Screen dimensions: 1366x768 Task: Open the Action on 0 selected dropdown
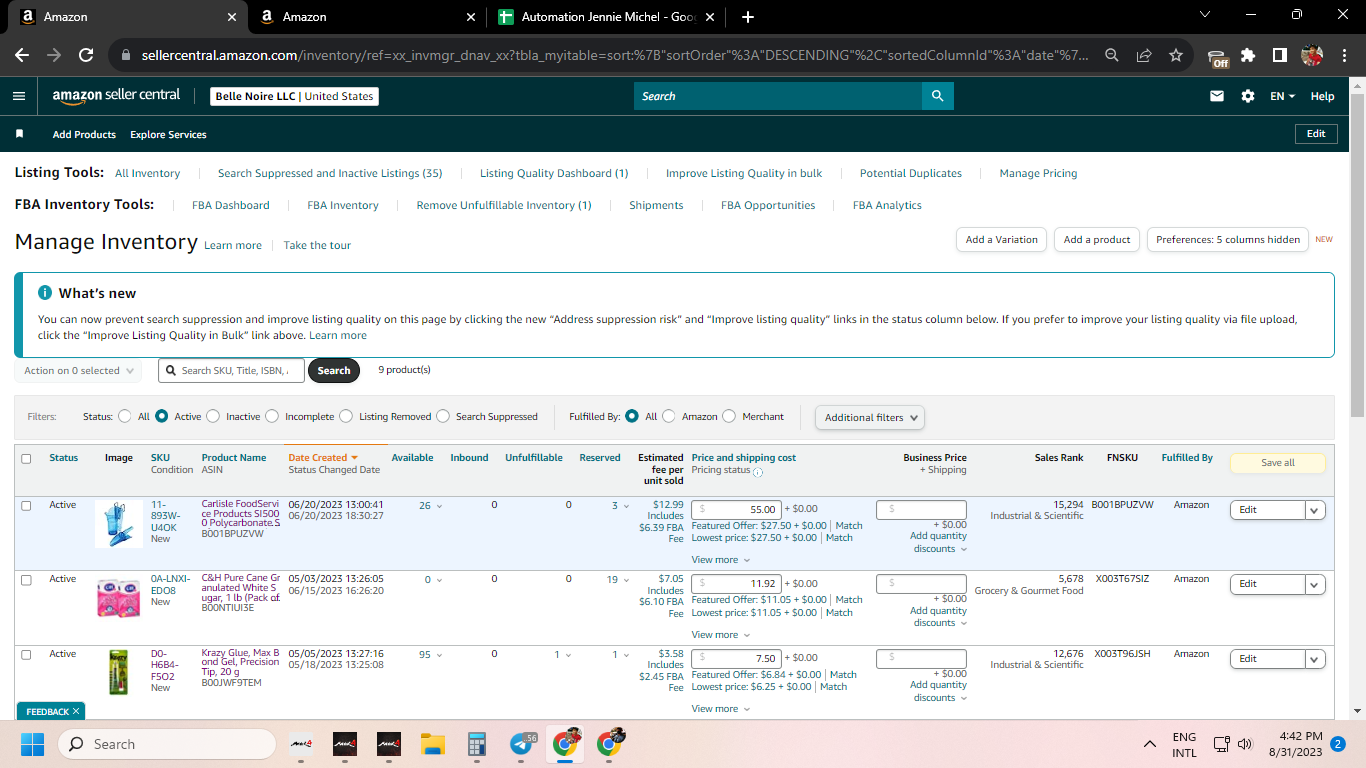[x=78, y=371]
